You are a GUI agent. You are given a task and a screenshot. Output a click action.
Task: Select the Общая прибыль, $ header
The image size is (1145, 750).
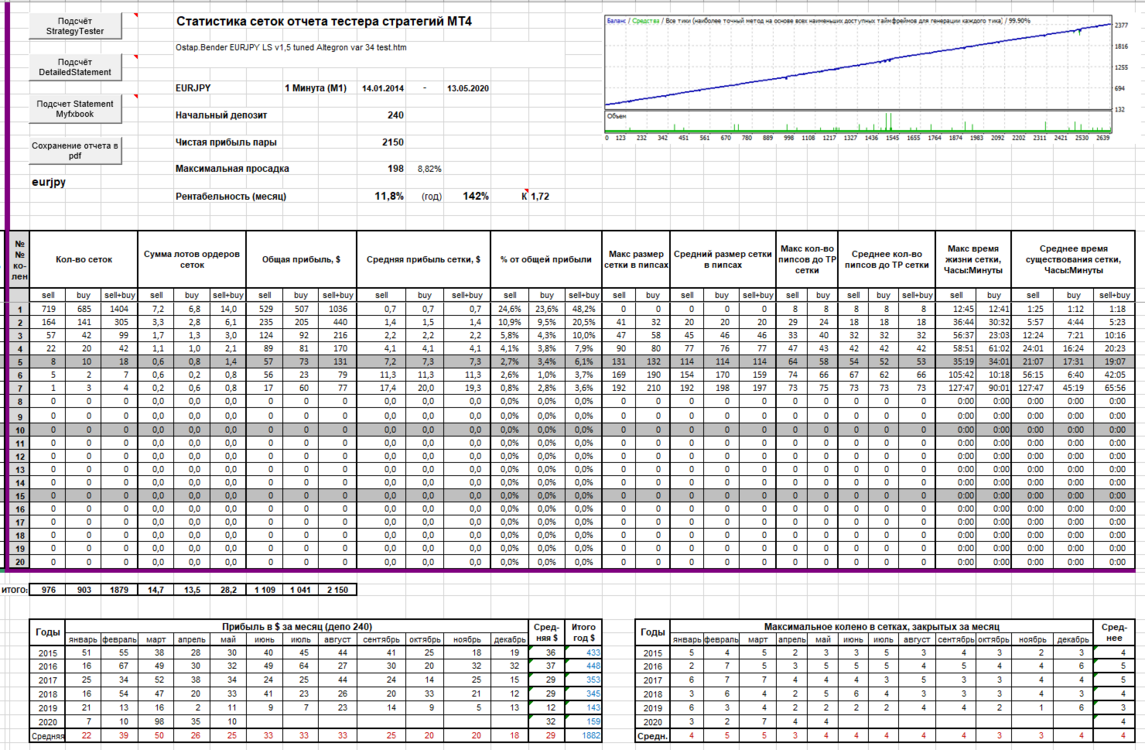pos(301,259)
